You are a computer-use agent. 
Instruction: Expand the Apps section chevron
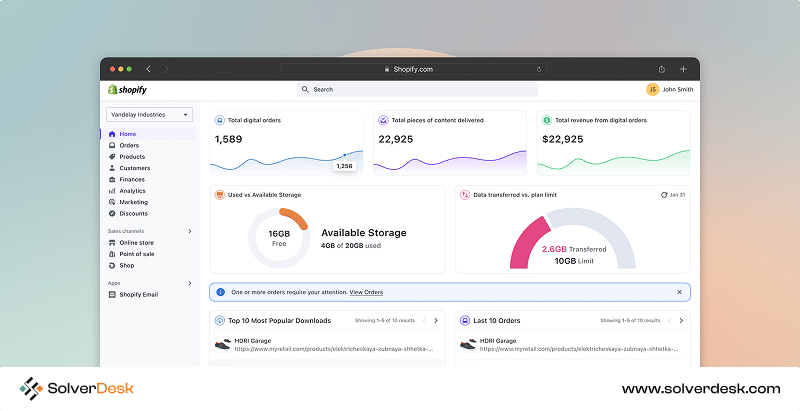[x=190, y=283]
